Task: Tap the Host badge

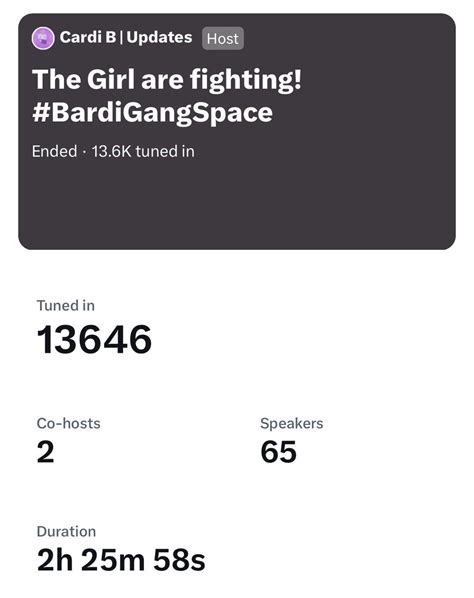Action: pyautogui.click(x=223, y=39)
